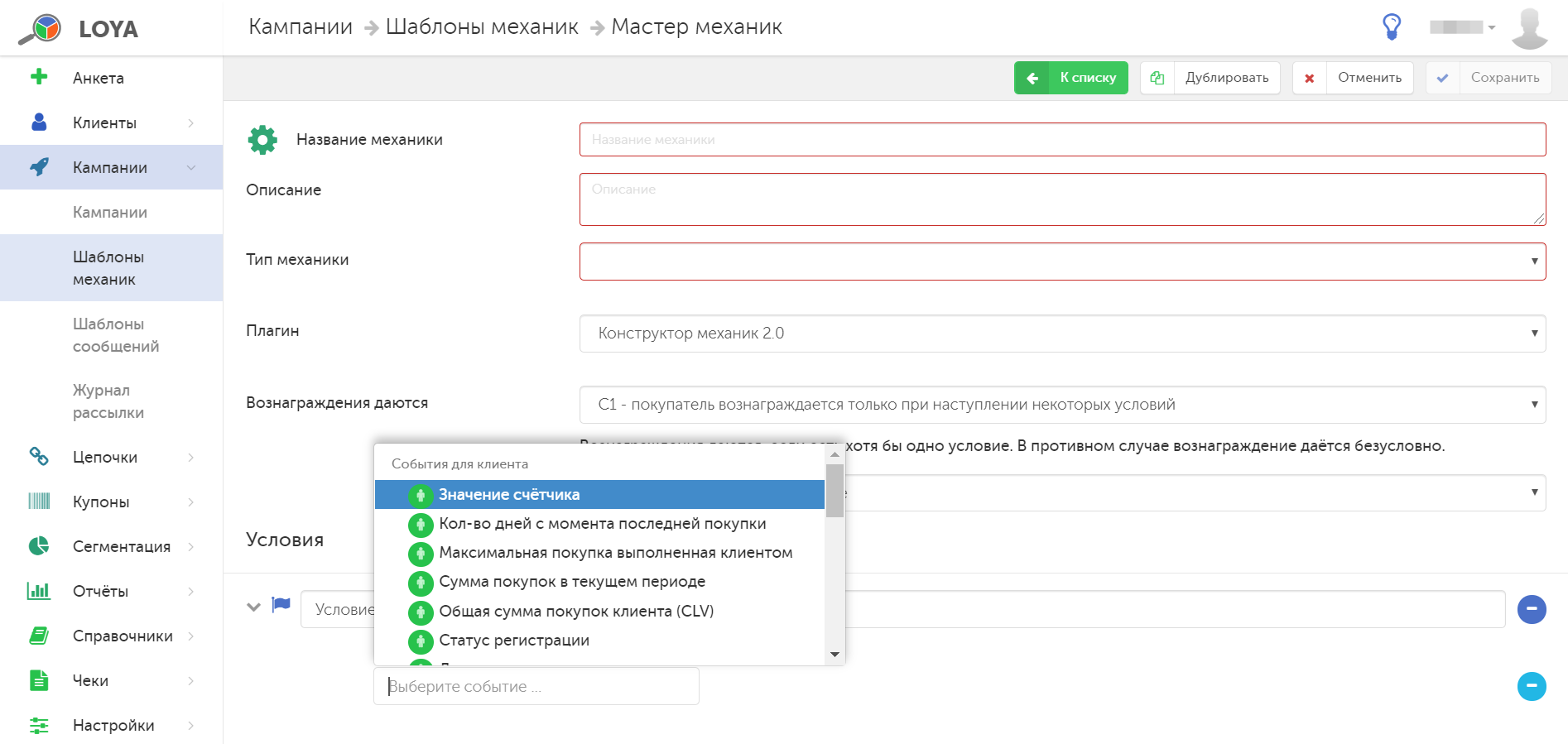Viewport: 1568px width, 744px height.
Task: Click the checkmark icon on Сохранить
Action: click(x=1443, y=78)
